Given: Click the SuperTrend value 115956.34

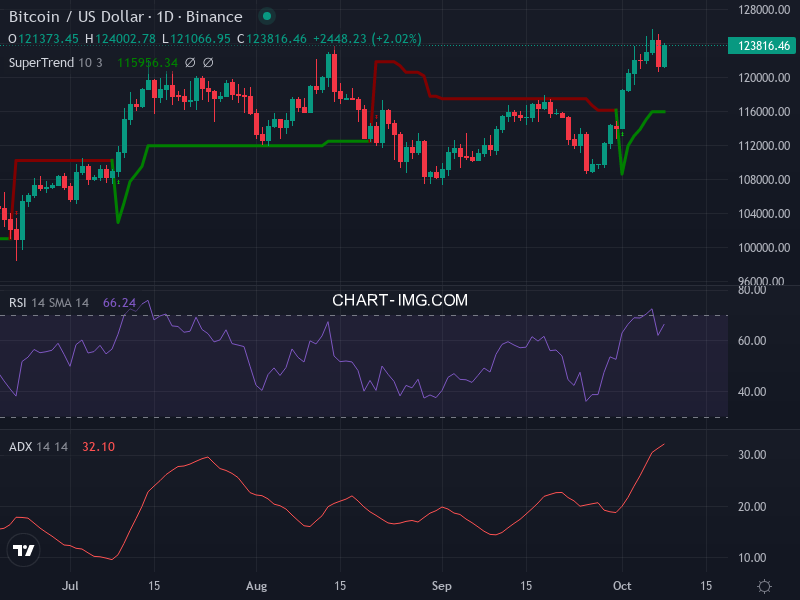Looking at the screenshot, I should click(x=148, y=62).
